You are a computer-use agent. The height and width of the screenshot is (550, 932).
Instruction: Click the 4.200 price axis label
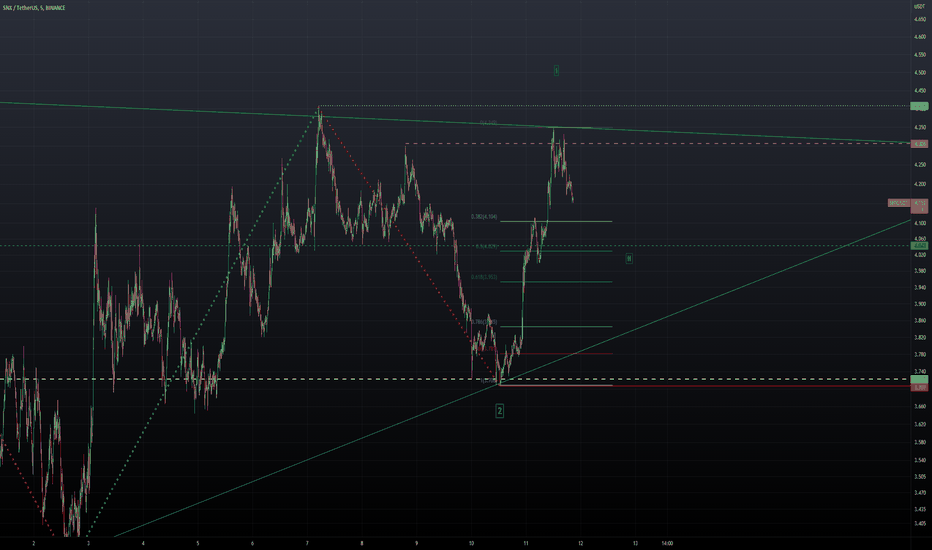pyautogui.click(x=920, y=184)
